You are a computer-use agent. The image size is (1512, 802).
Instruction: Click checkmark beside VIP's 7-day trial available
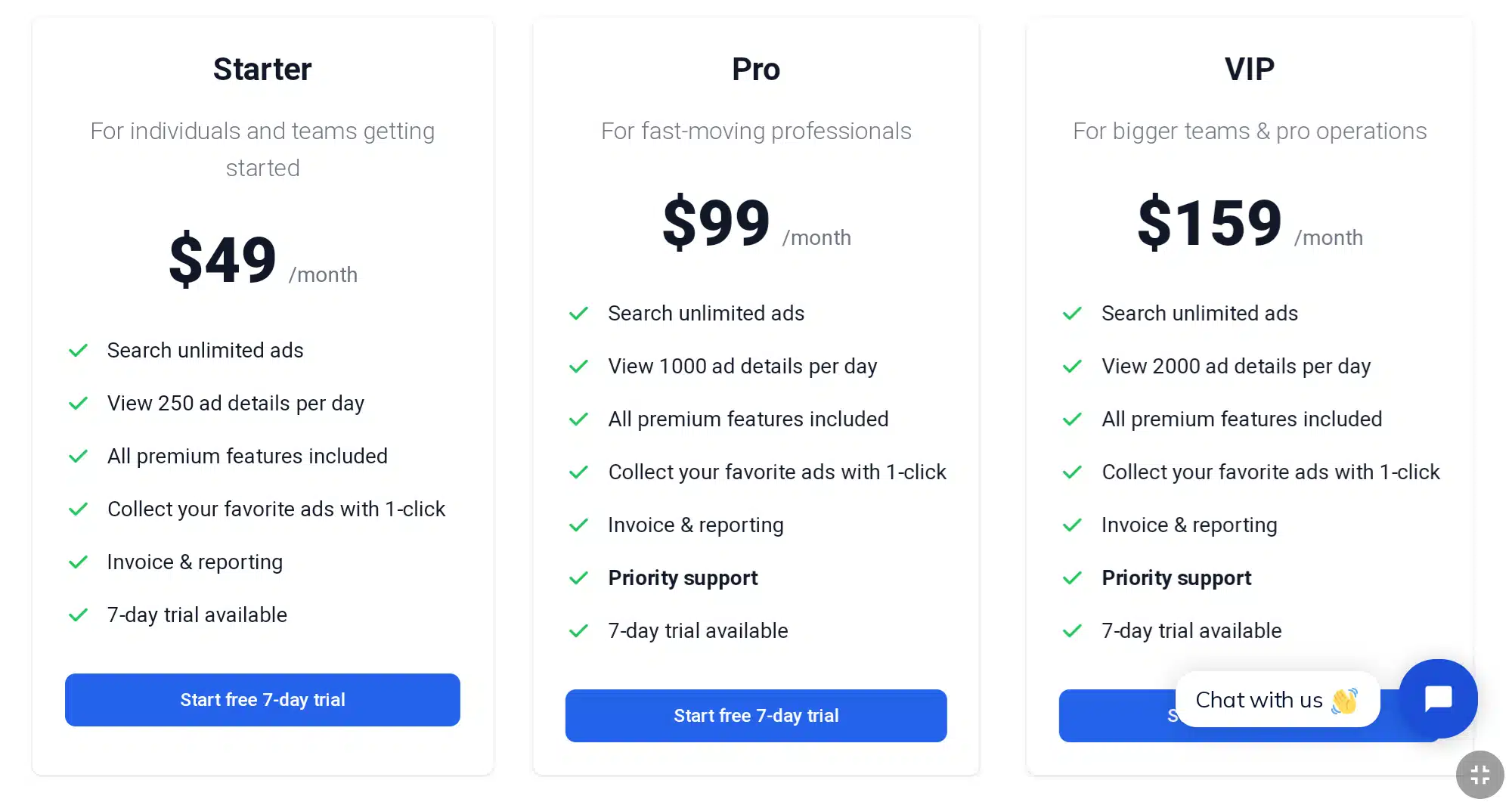(x=1073, y=630)
